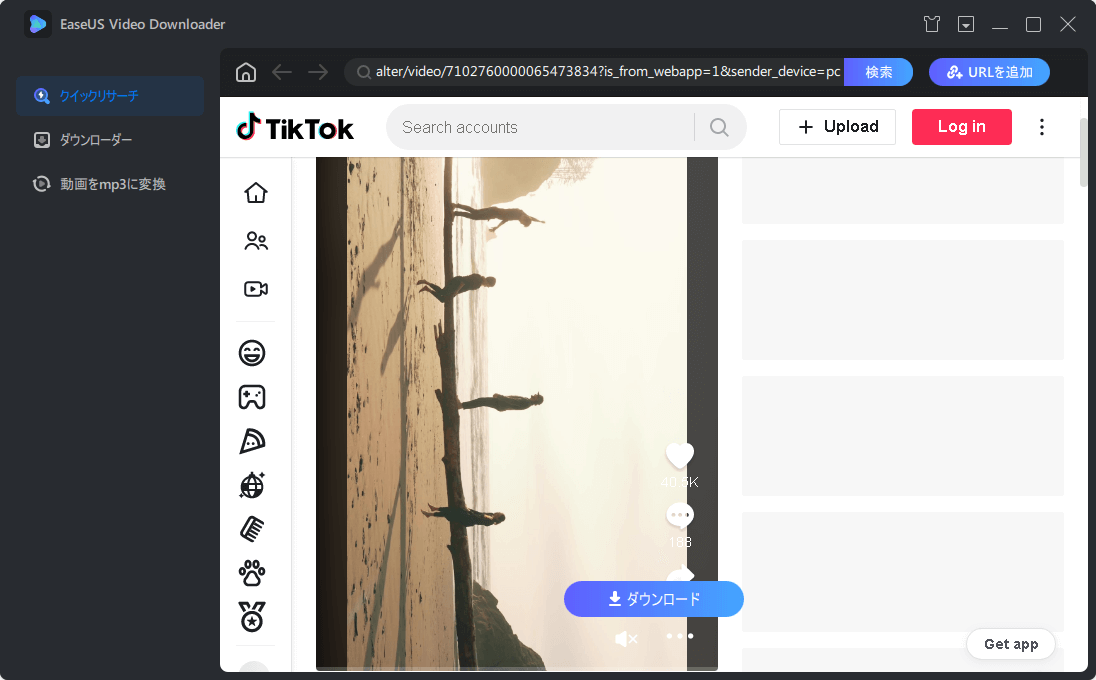This screenshot has height=680, width=1096.
Task: Click the Get app link
Action: pos(1010,644)
